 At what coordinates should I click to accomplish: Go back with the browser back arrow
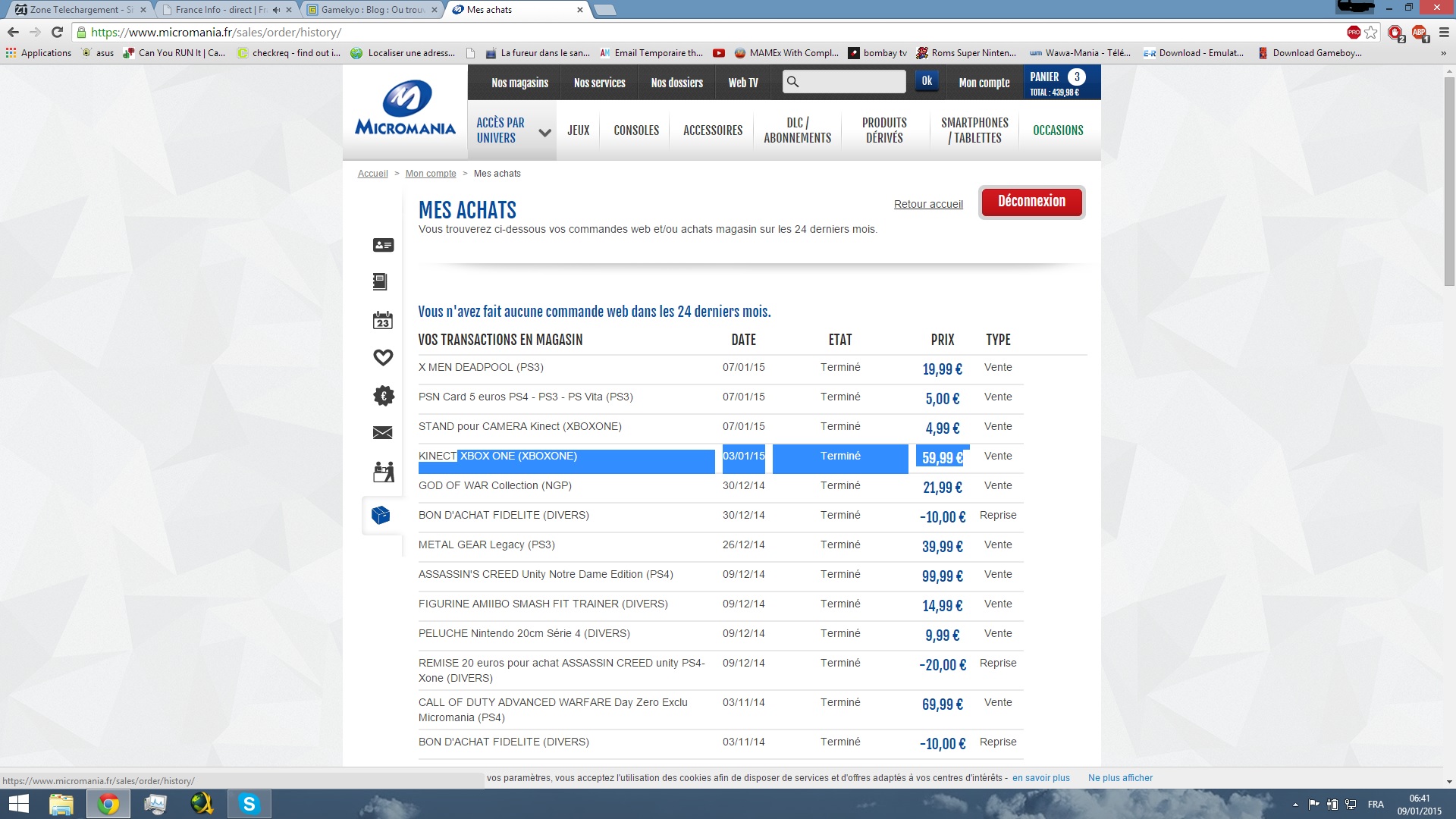tap(13, 32)
